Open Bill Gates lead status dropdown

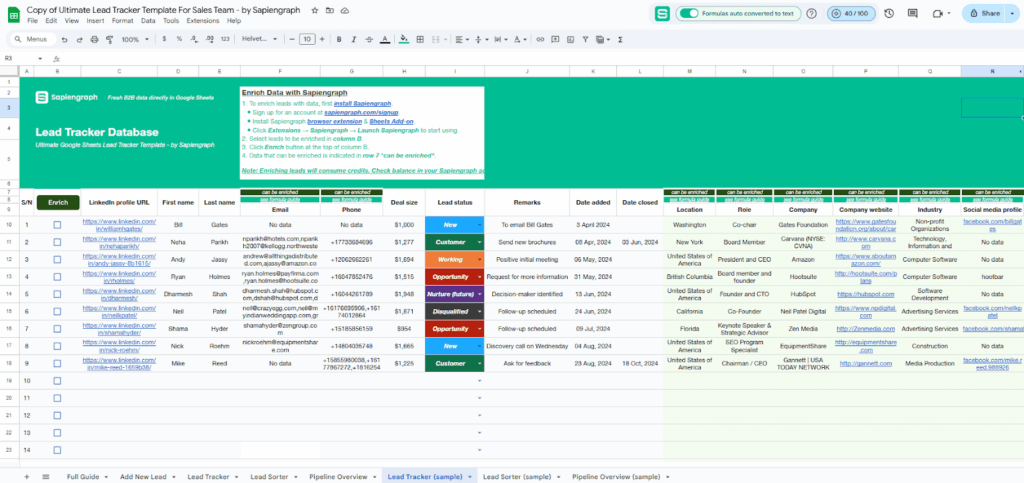(479, 225)
